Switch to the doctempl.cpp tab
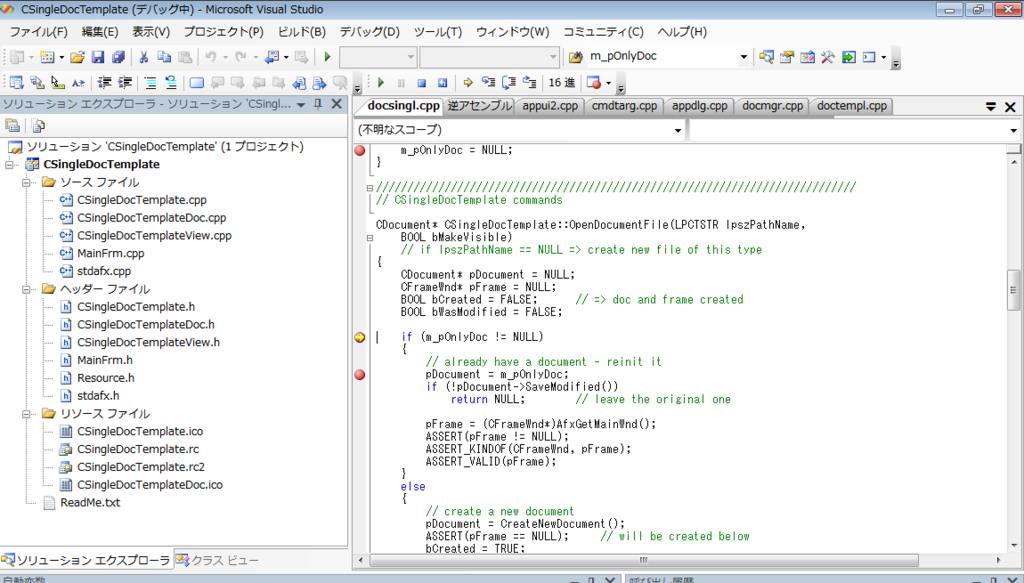1024x583 pixels. [x=852, y=106]
